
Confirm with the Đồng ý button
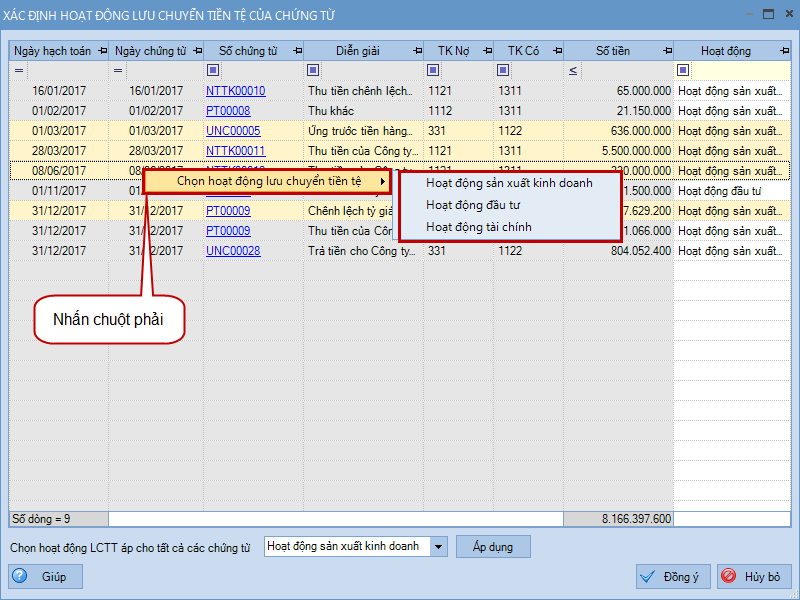click(x=673, y=577)
